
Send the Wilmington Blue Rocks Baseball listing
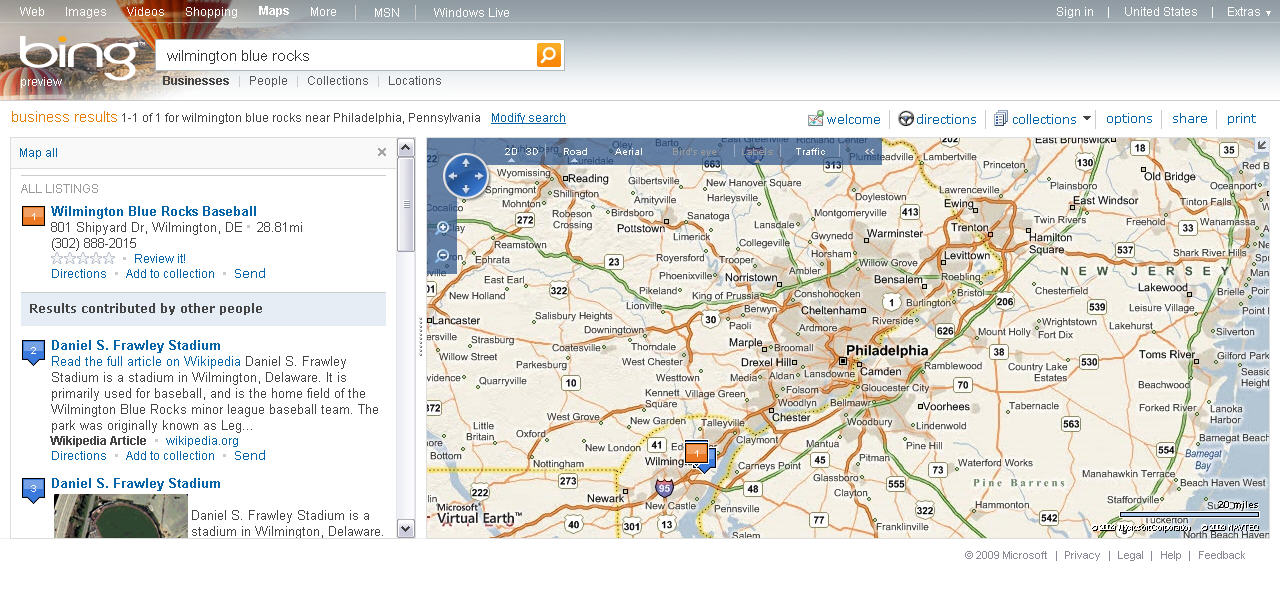point(250,274)
